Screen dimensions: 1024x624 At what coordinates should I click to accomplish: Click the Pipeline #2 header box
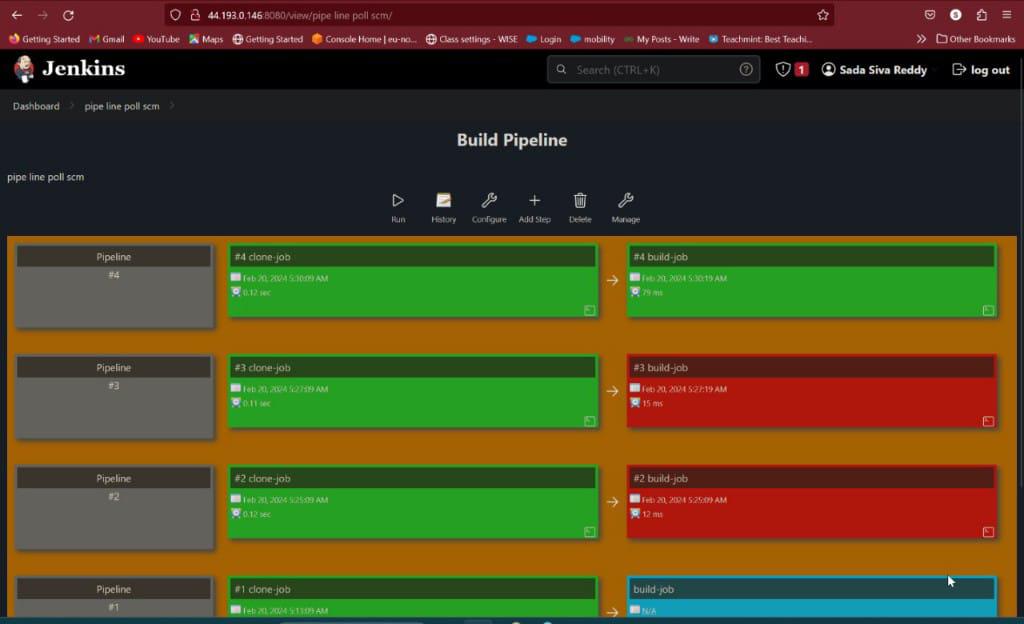point(114,478)
